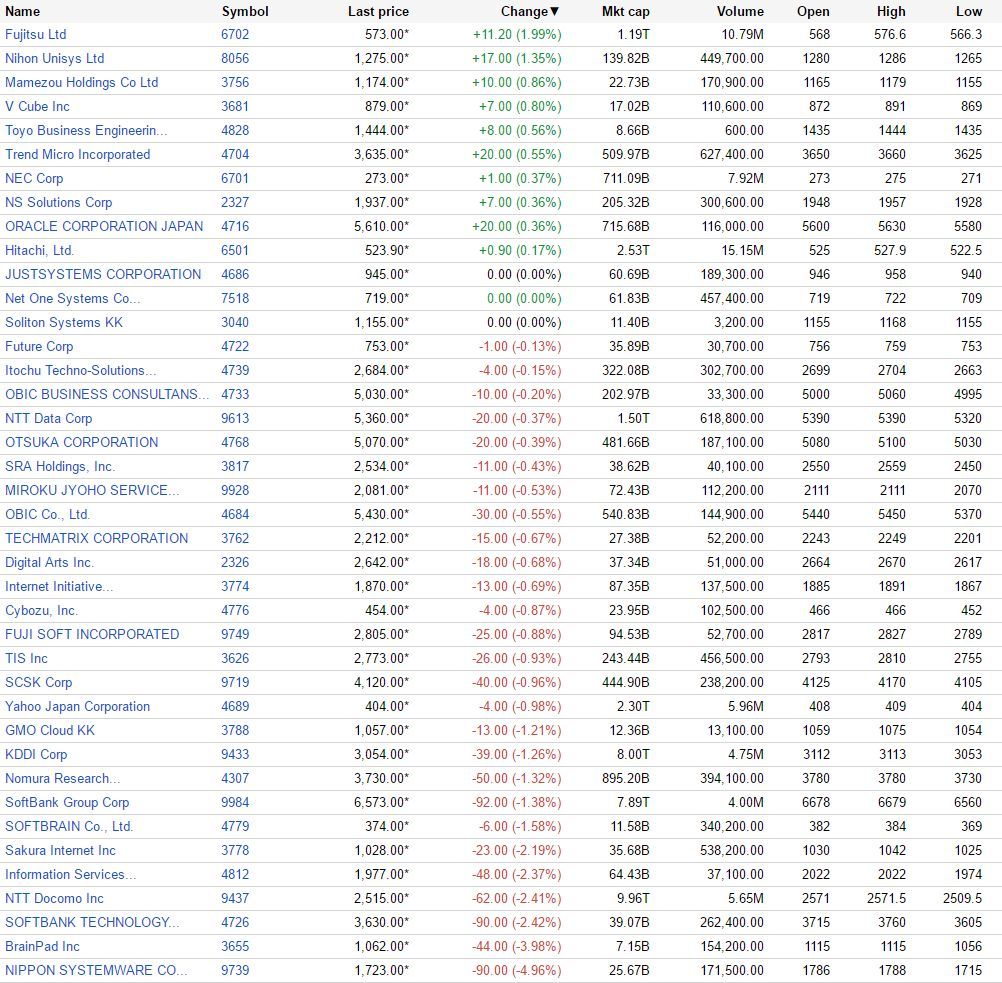Sort table by Name column header

point(22,12)
